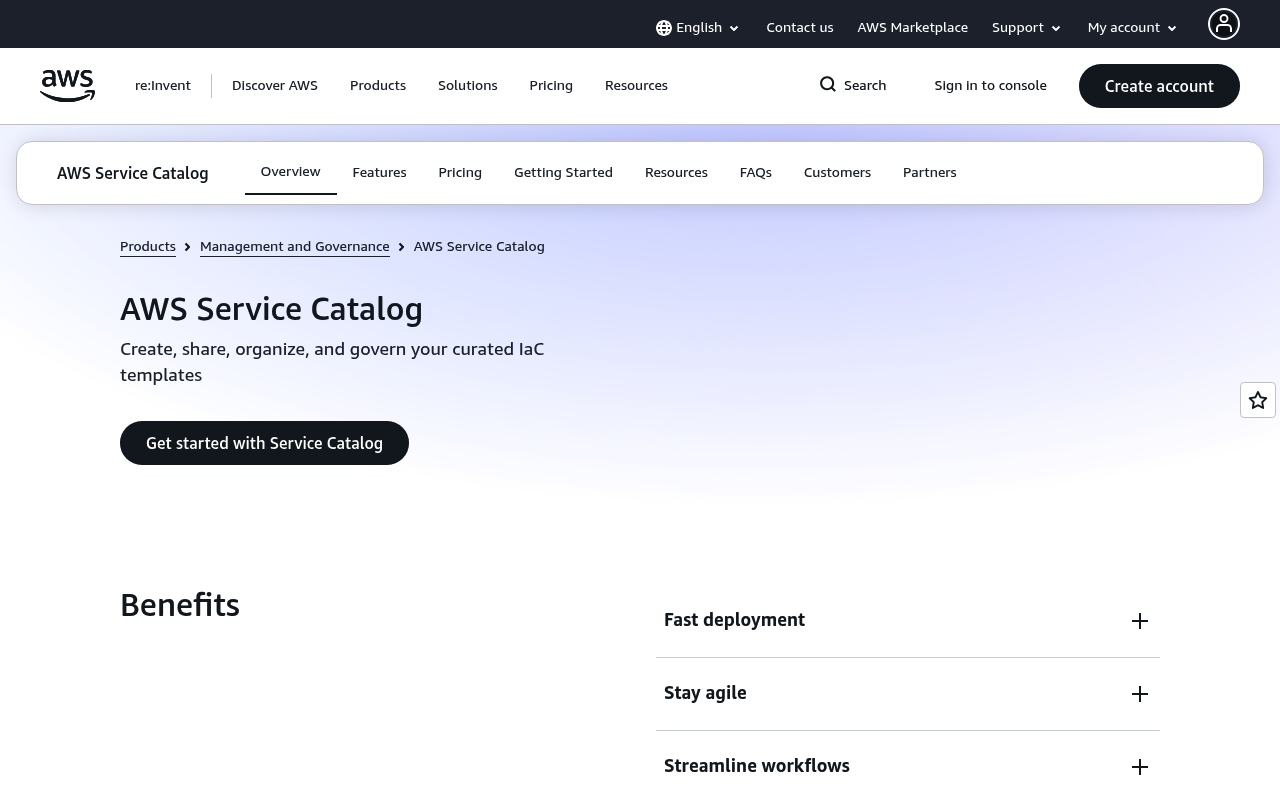Screen dimensions: 1280x800
Task: Open the Support dropdown menu
Action: tap(1026, 28)
